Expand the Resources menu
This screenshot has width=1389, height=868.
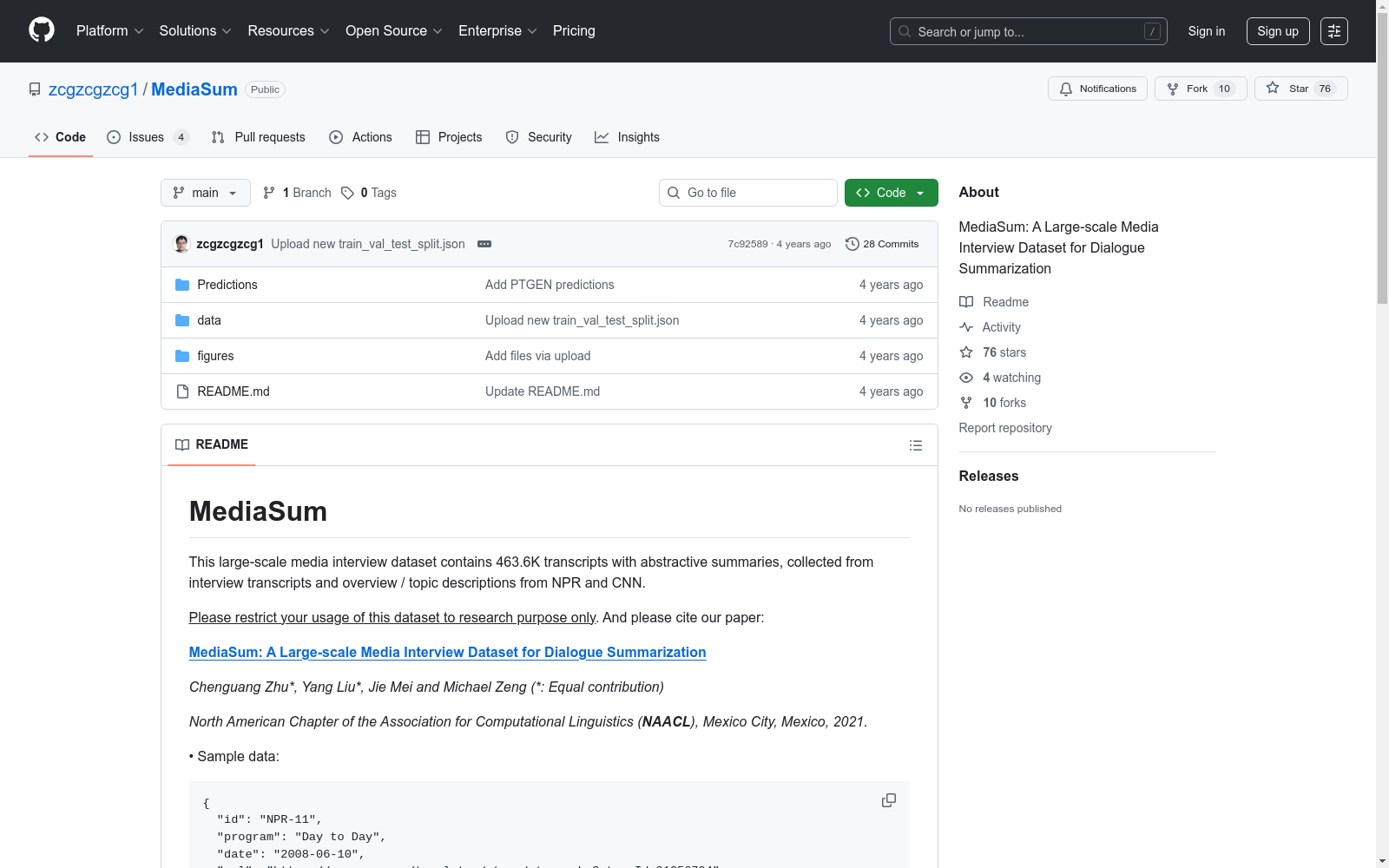coord(289,31)
